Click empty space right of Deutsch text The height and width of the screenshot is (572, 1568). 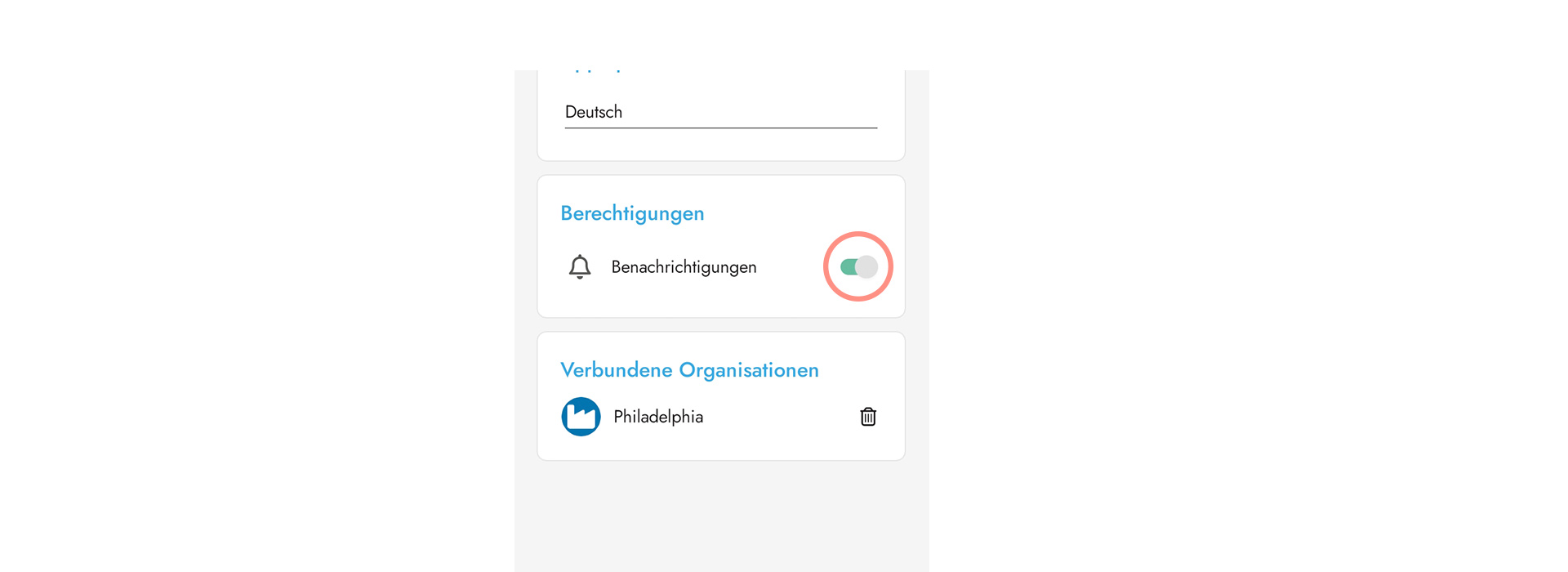tap(751, 113)
